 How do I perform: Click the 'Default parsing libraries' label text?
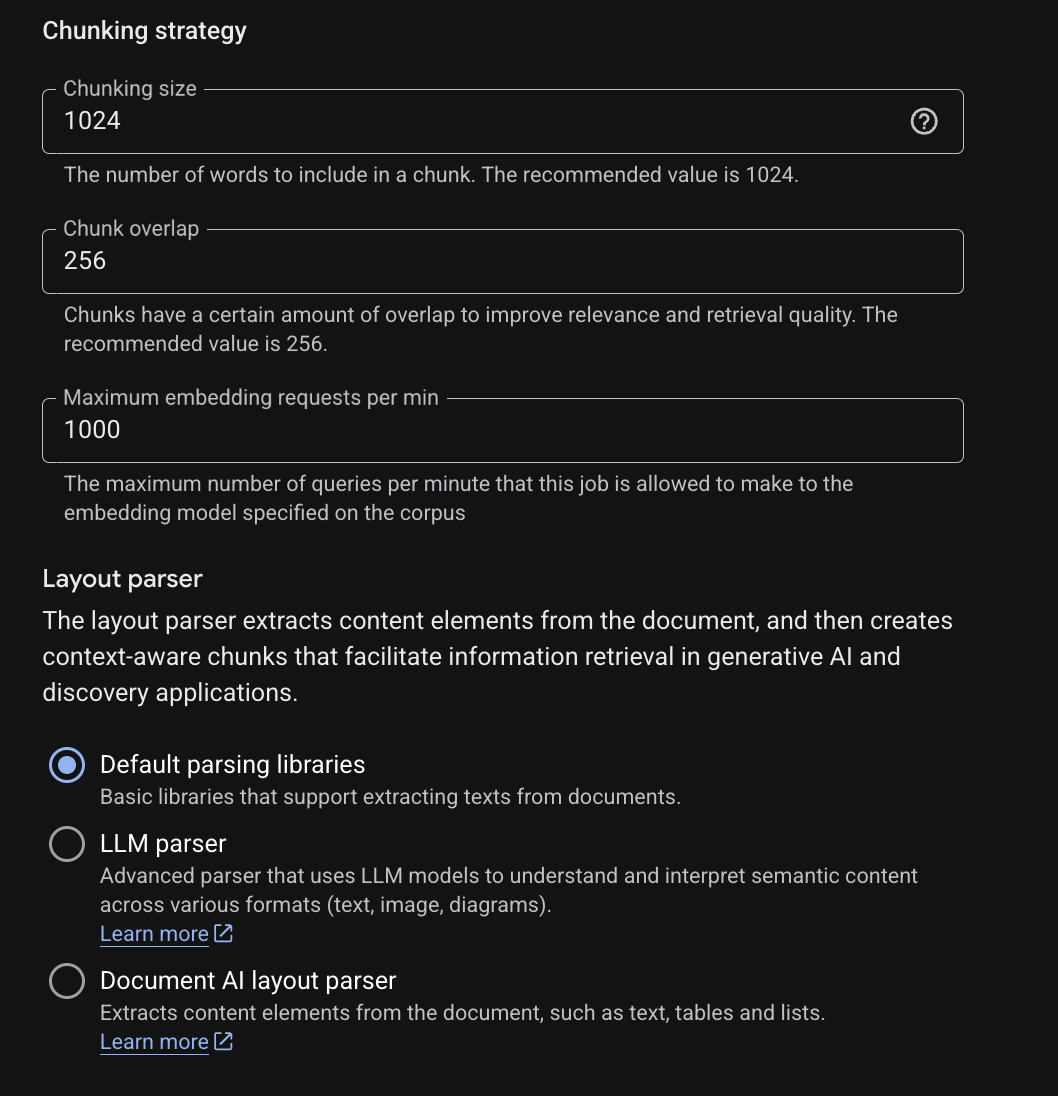(x=233, y=765)
